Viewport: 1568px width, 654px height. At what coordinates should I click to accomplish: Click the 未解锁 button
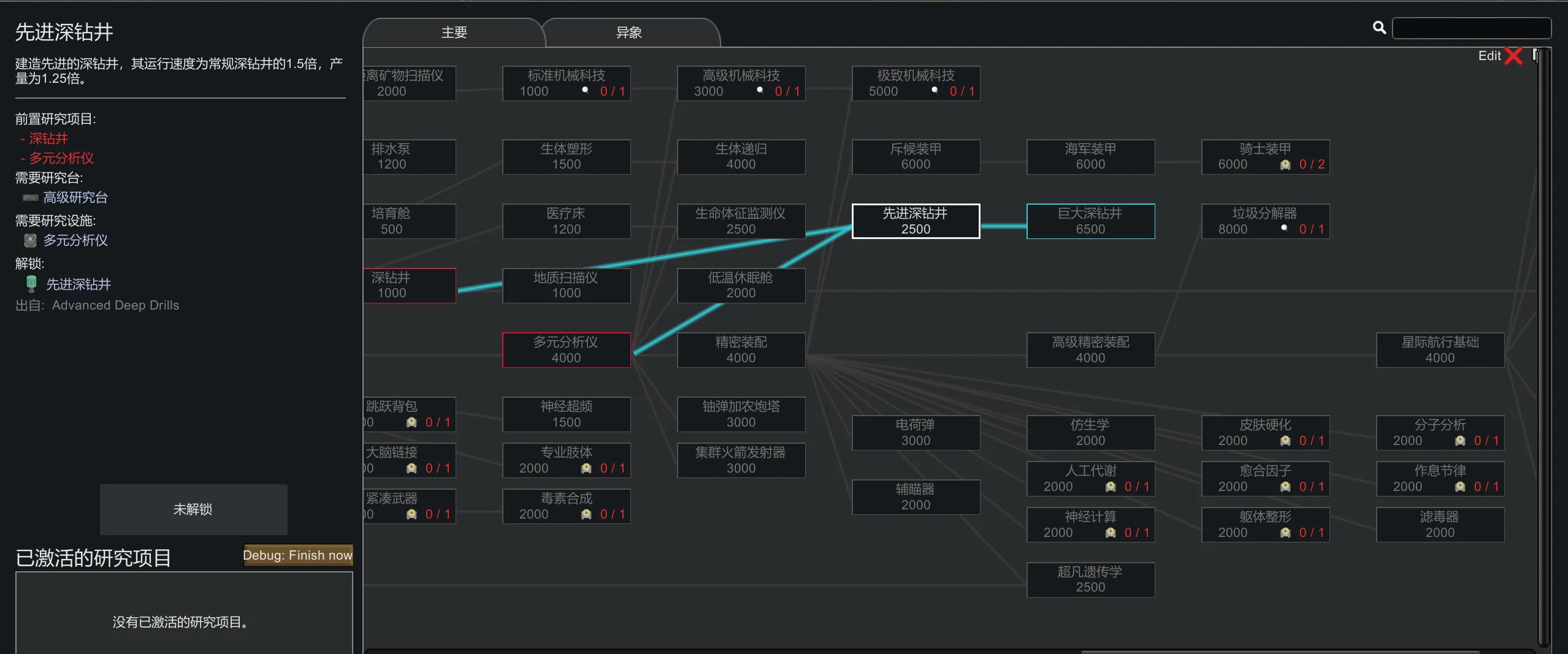(x=193, y=509)
